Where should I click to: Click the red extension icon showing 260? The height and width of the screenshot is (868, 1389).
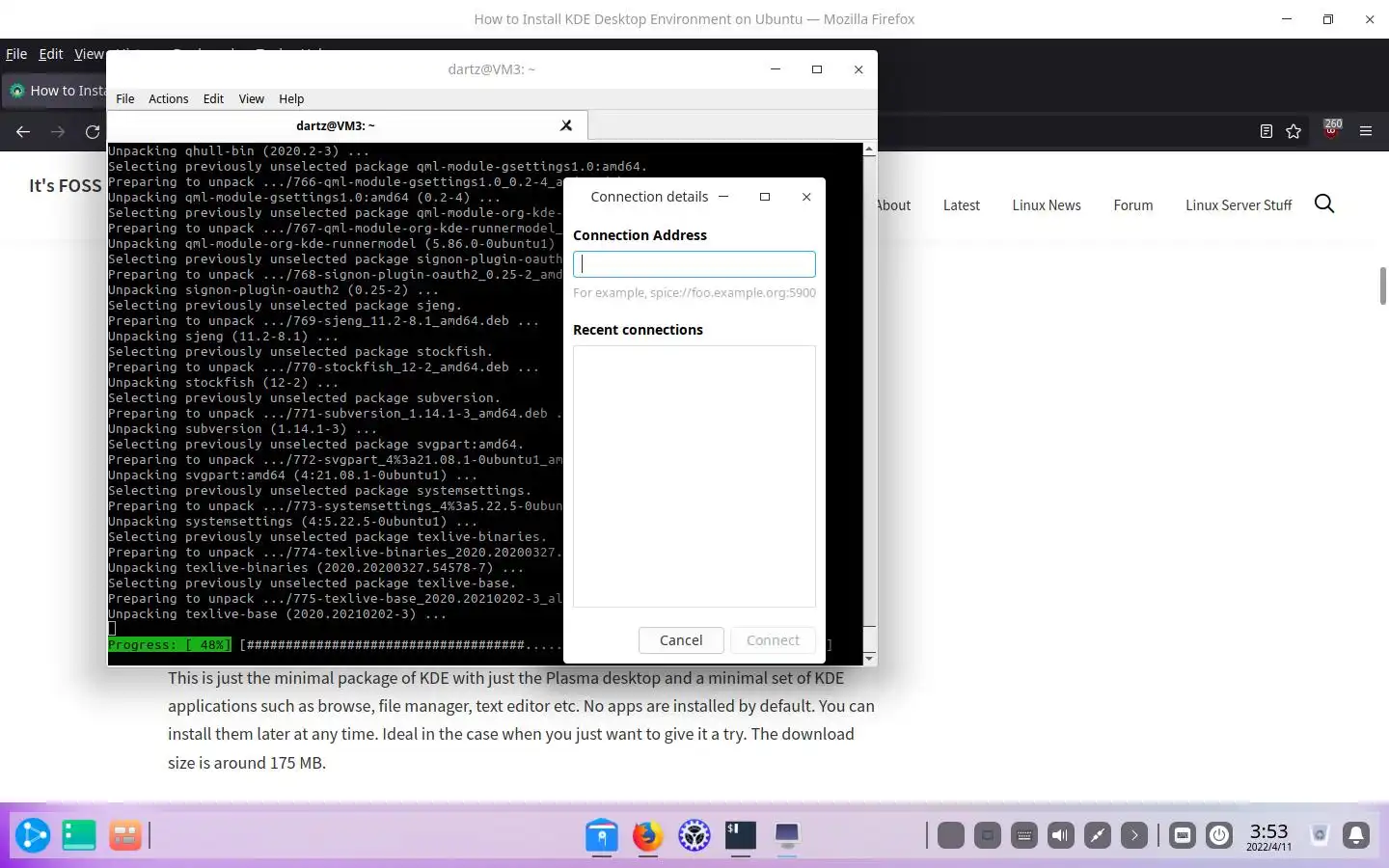pos(1332,130)
